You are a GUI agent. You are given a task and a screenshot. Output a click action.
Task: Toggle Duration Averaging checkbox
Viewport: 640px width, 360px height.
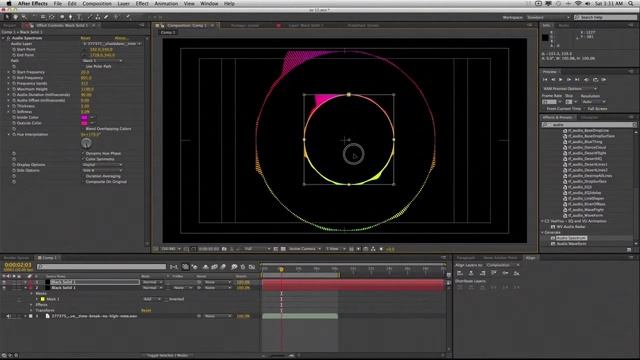[83, 176]
